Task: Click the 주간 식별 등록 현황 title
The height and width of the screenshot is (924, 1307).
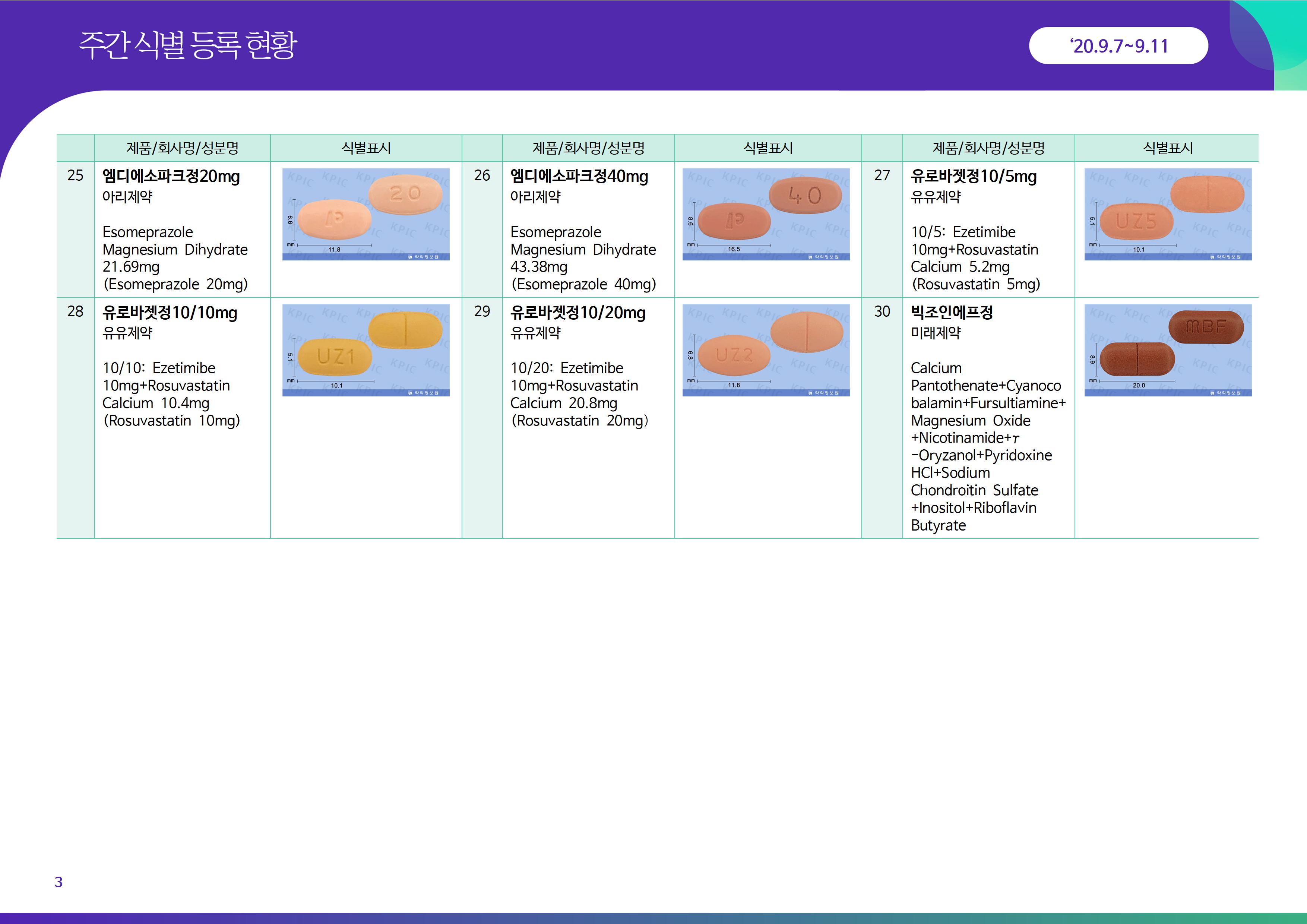Action: (x=188, y=45)
